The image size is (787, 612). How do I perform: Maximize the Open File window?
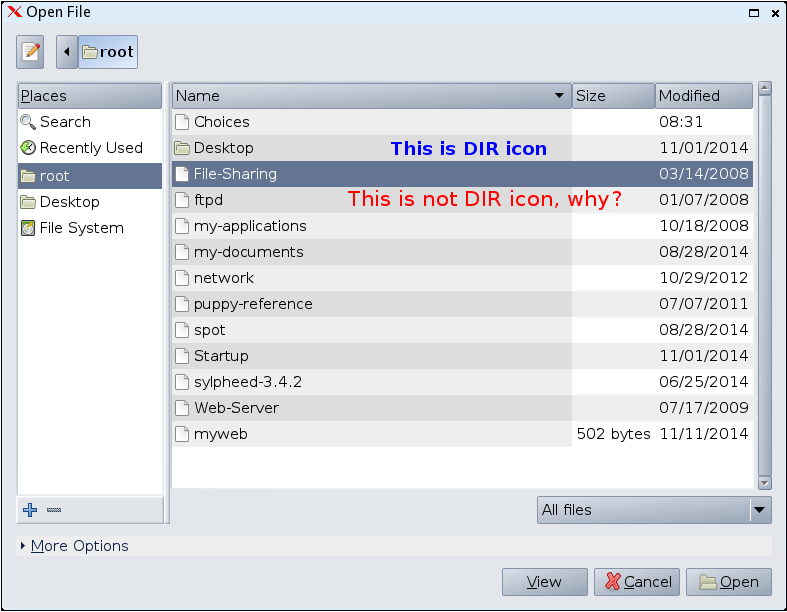(x=754, y=13)
